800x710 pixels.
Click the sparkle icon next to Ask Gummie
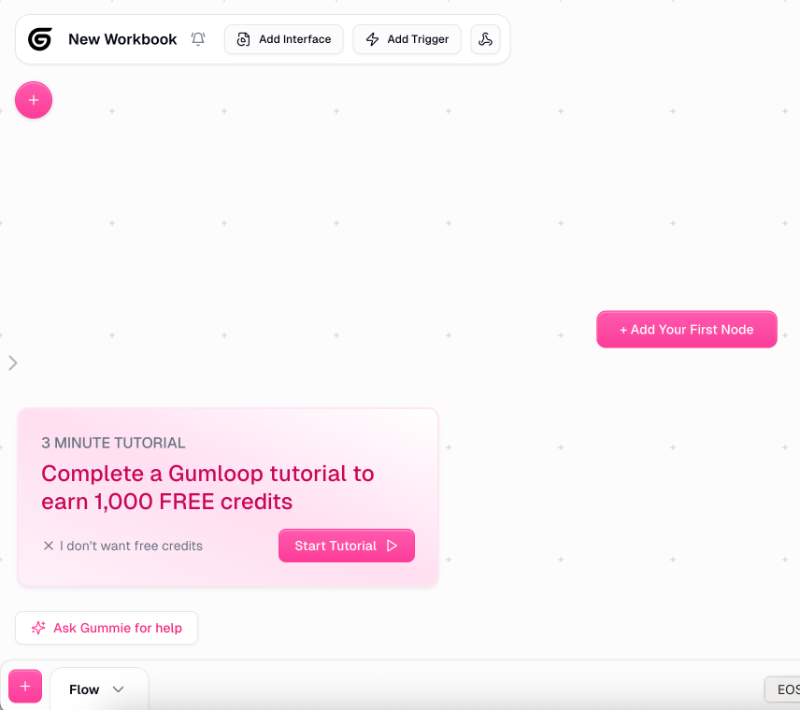[x=39, y=628]
